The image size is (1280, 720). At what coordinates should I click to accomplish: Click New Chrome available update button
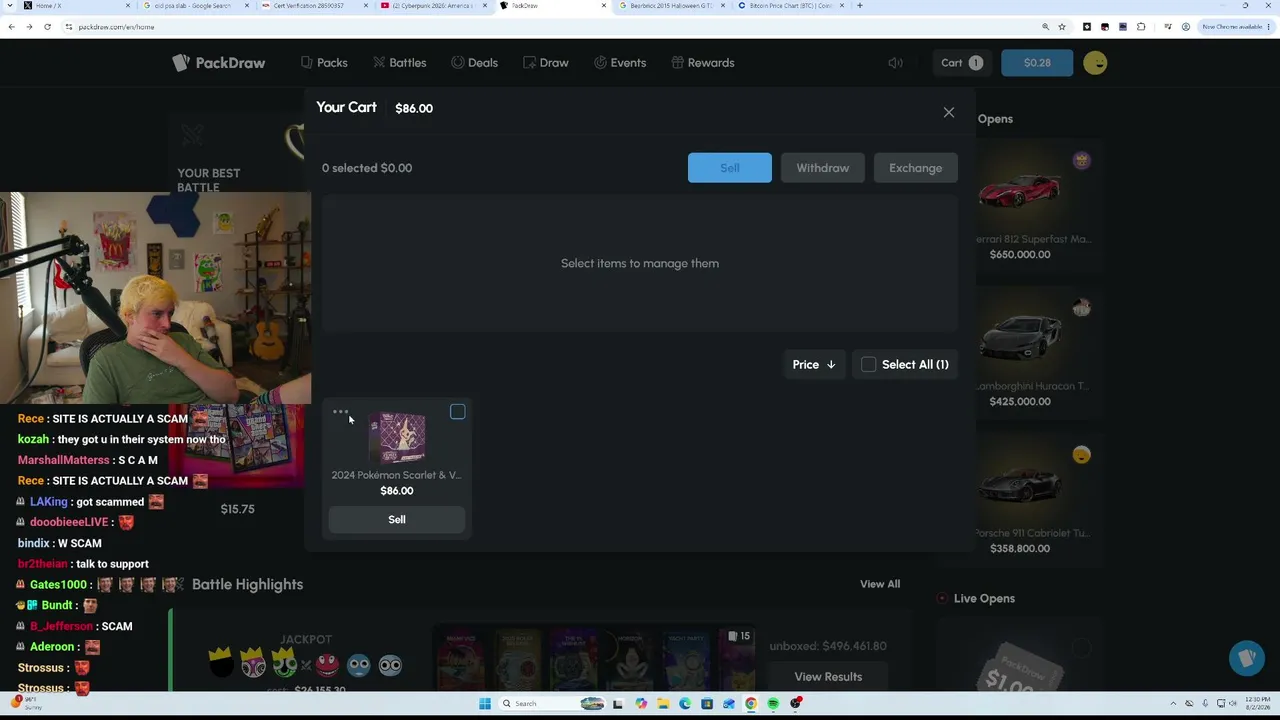pyautogui.click(x=1236, y=27)
